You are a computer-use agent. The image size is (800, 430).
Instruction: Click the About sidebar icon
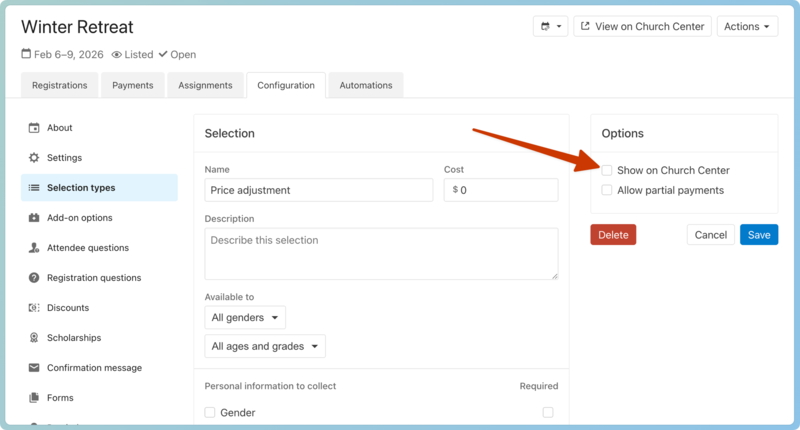(34, 128)
